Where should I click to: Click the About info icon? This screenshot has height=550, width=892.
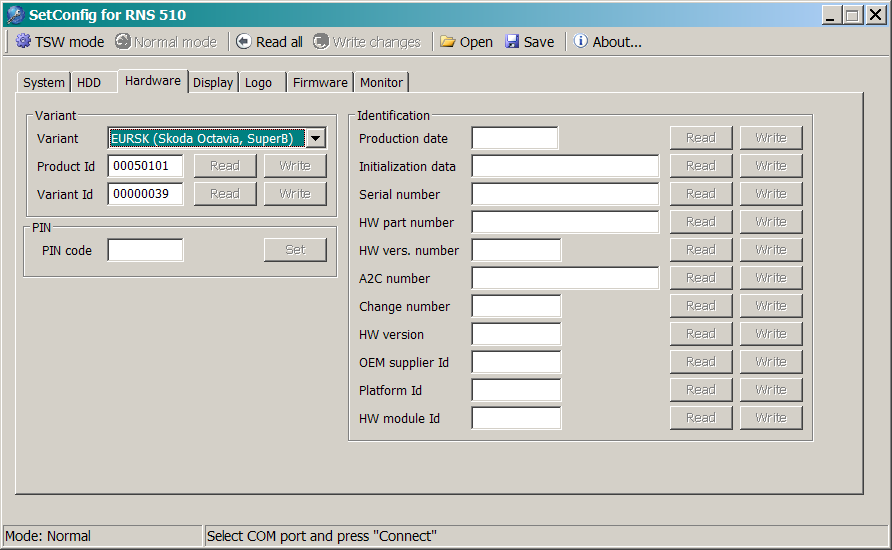coord(580,41)
